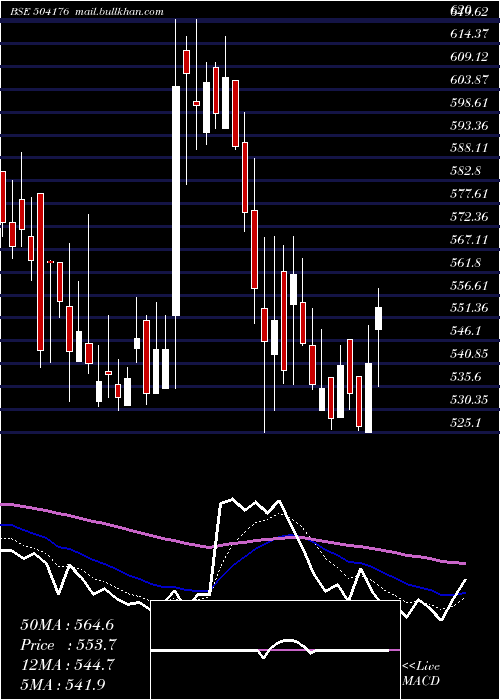
Task: Click the 593.36 price axis label
Action: 469,125
